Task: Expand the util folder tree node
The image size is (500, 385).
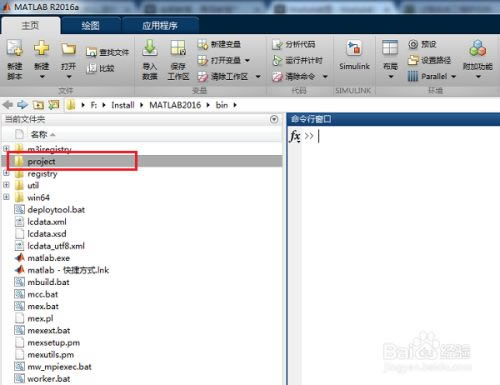Action: (6, 185)
